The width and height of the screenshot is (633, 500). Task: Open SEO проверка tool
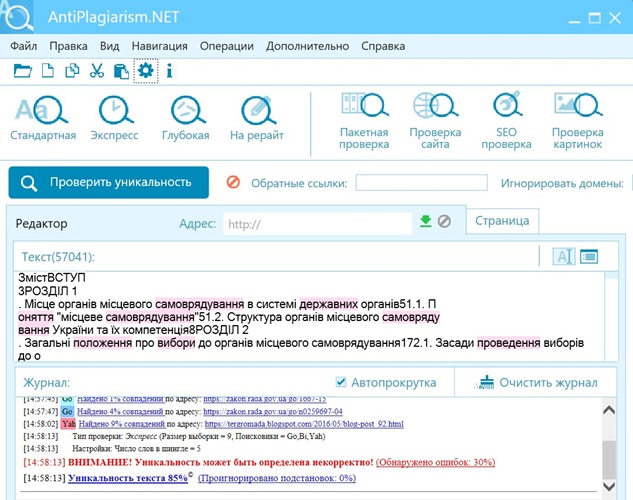506,121
